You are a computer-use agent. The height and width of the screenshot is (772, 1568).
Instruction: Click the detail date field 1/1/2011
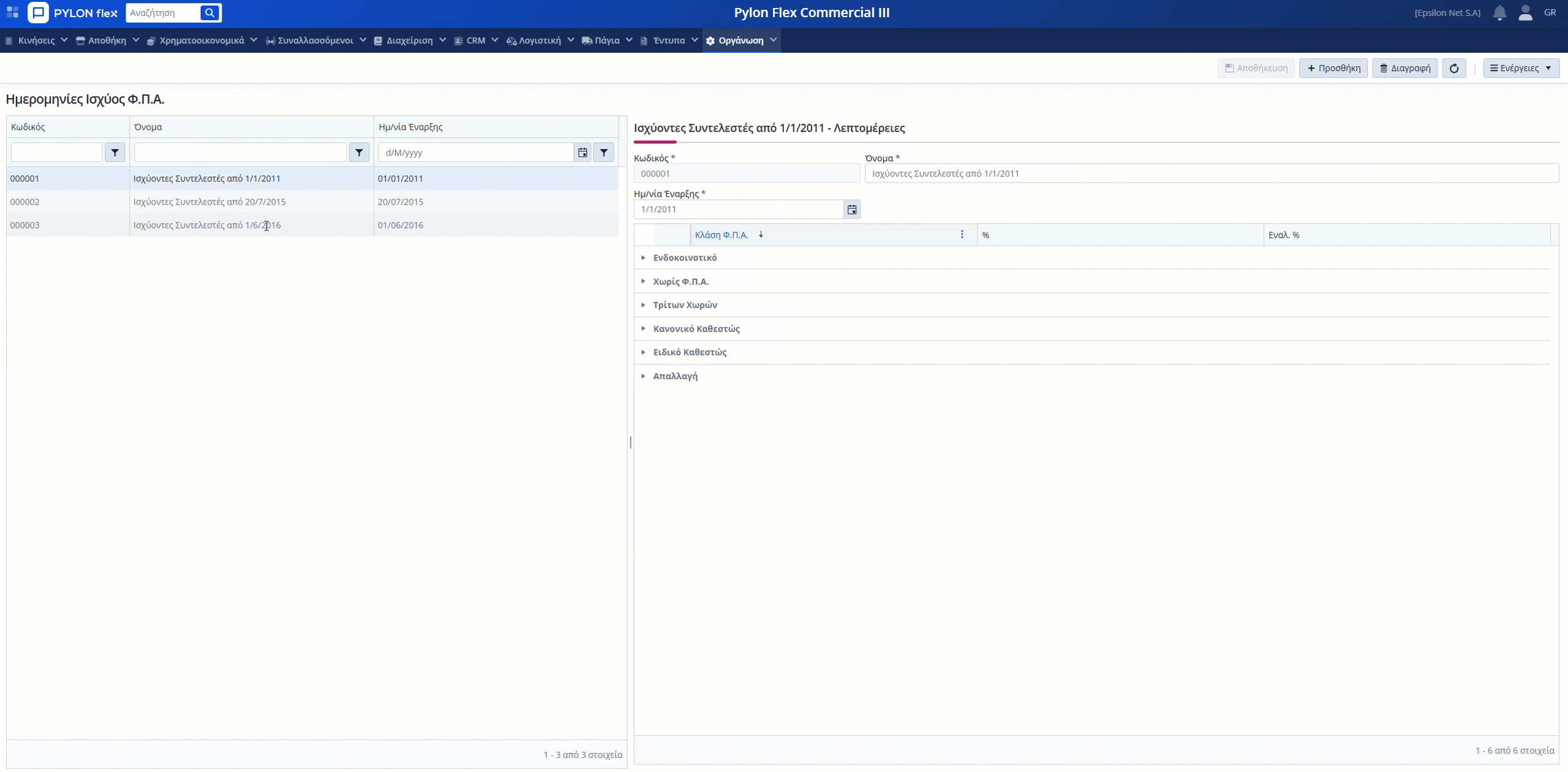[739, 210]
